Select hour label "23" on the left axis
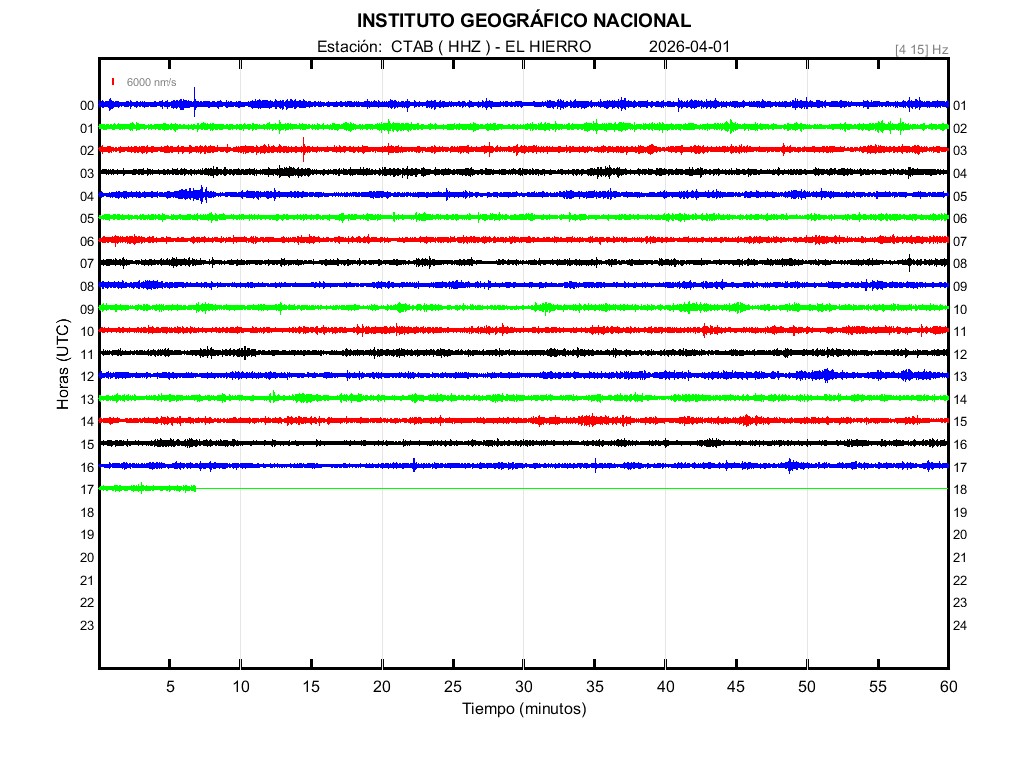Viewport: 1024px width, 768px height. (x=87, y=625)
